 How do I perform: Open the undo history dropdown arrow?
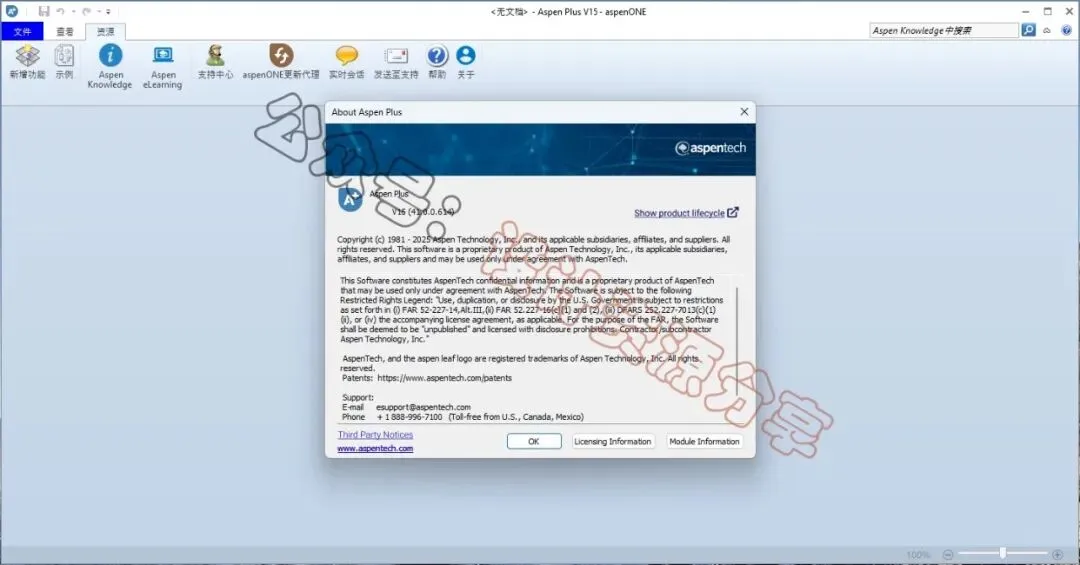tap(72, 11)
